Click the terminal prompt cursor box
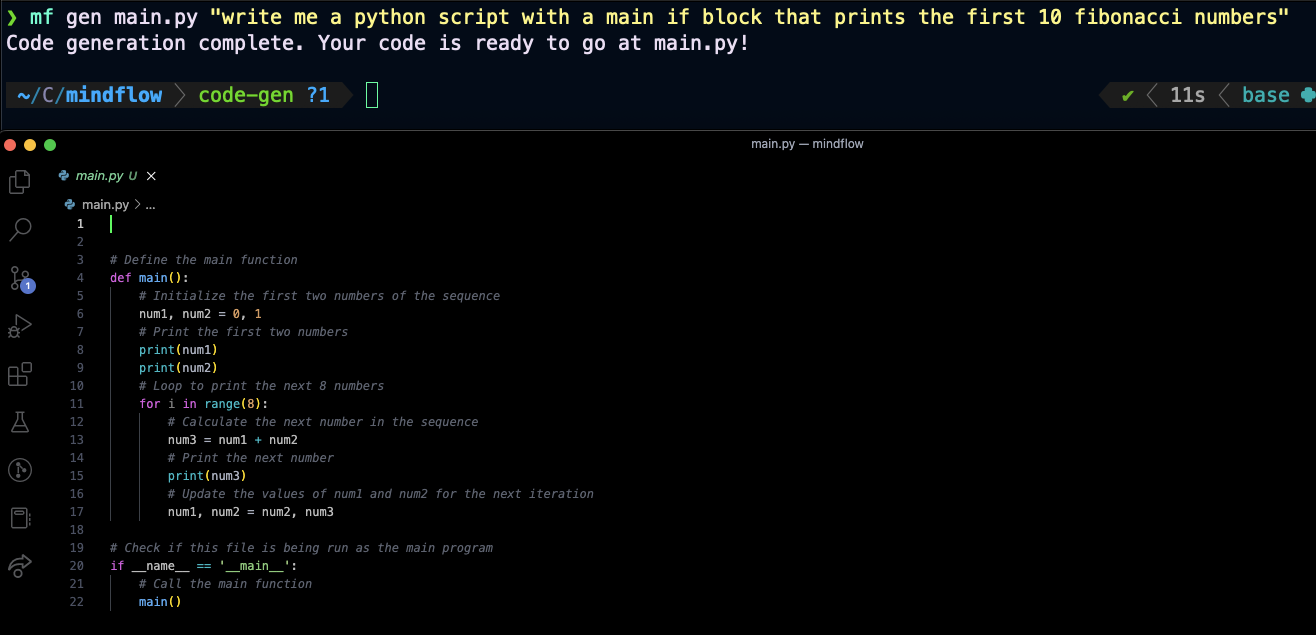The image size is (1316, 635). (x=372, y=95)
